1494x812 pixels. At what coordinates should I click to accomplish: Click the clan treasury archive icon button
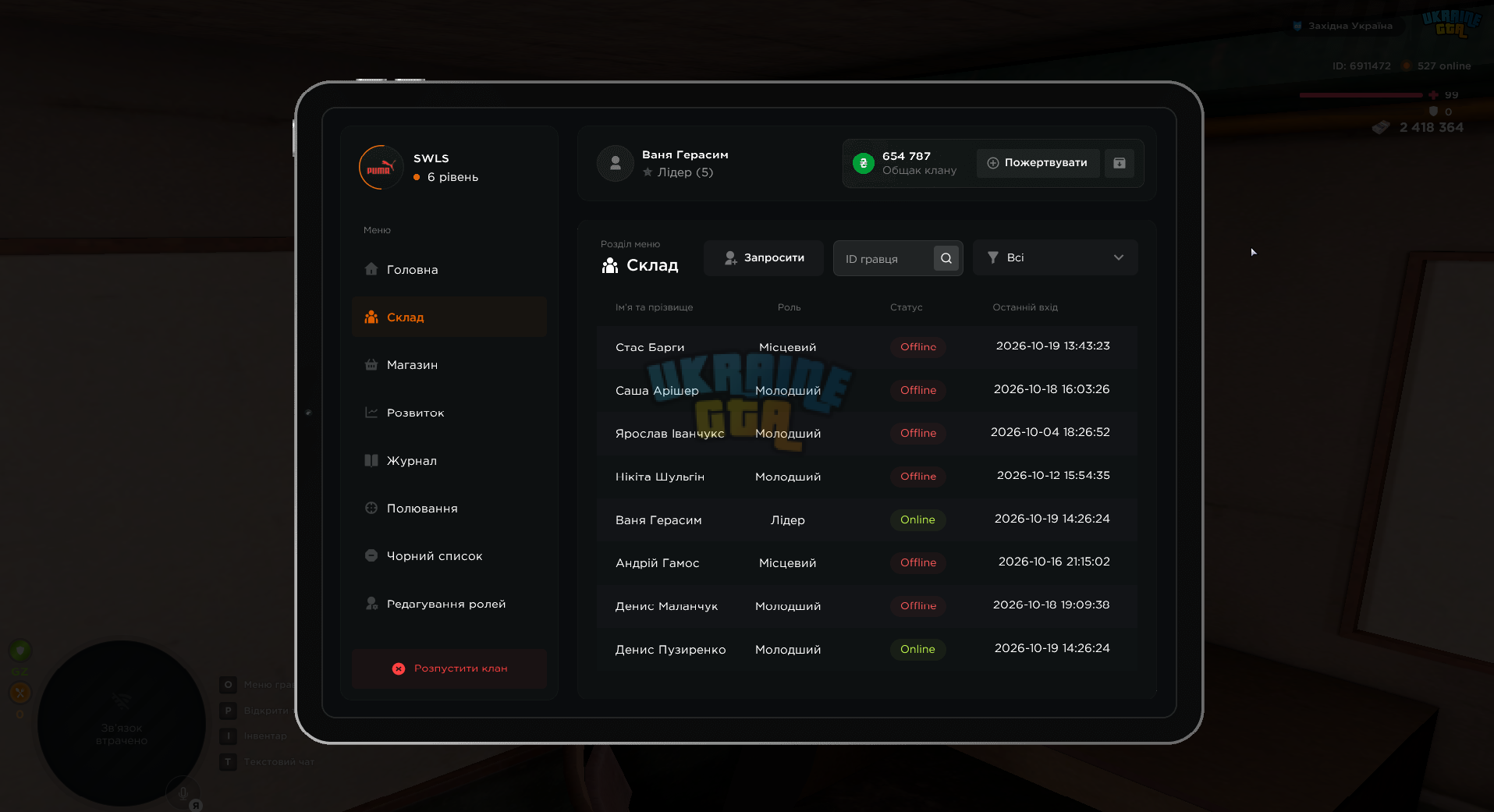(1120, 163)
